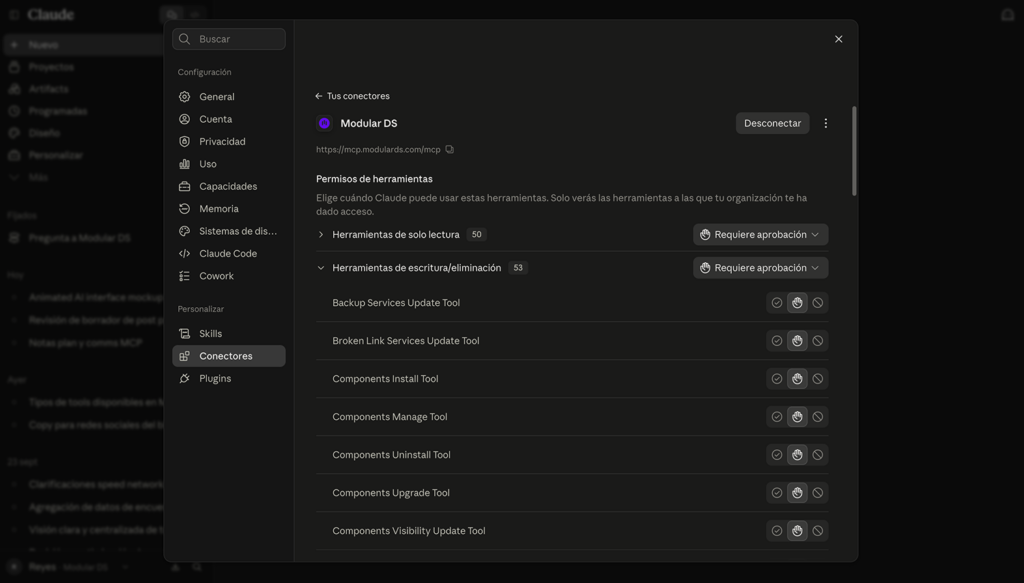Click the Buscar search field
1024x583 pixels.
[229, 39]
